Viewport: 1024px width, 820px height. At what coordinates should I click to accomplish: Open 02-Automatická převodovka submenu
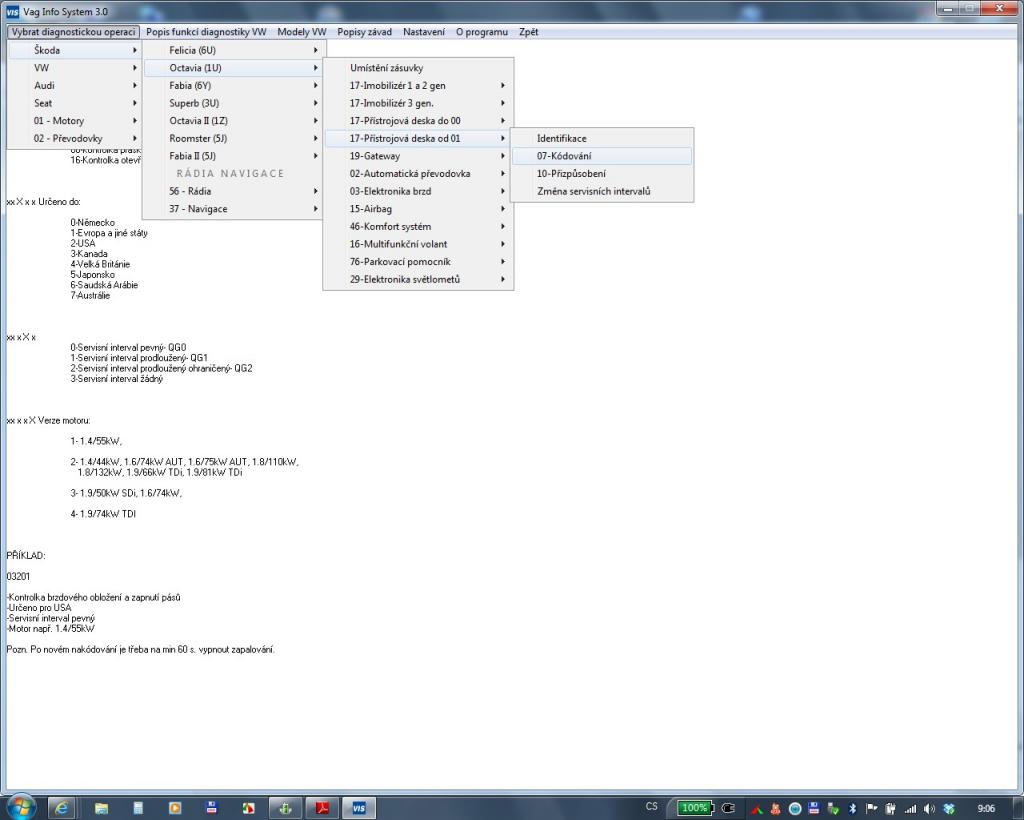click(418, 174)
